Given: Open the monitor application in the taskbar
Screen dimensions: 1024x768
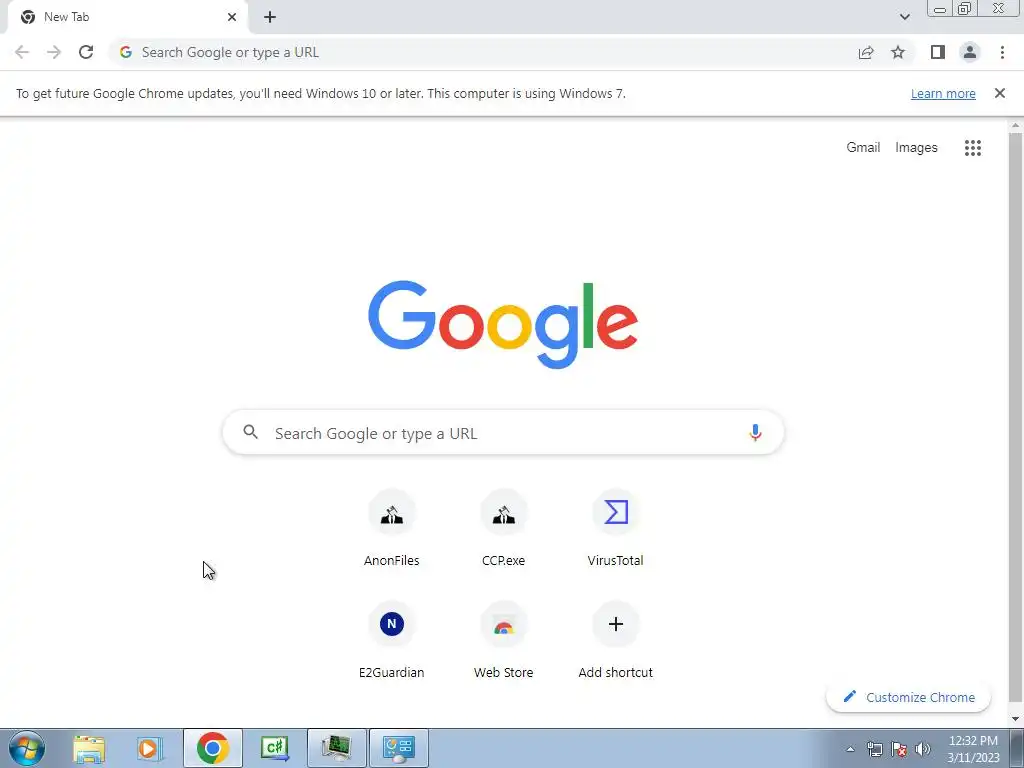Looking at the screenshot, I should [x=336, y=748].
